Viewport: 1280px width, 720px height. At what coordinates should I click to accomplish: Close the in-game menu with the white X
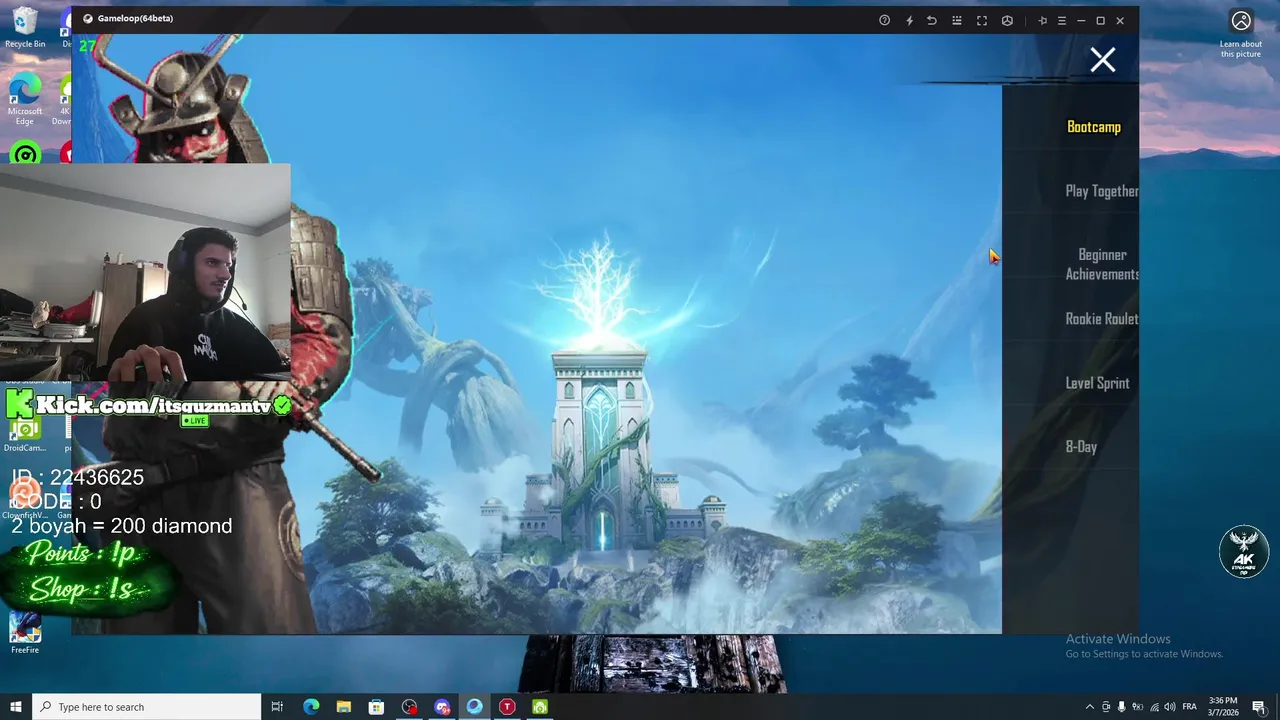1102,61
